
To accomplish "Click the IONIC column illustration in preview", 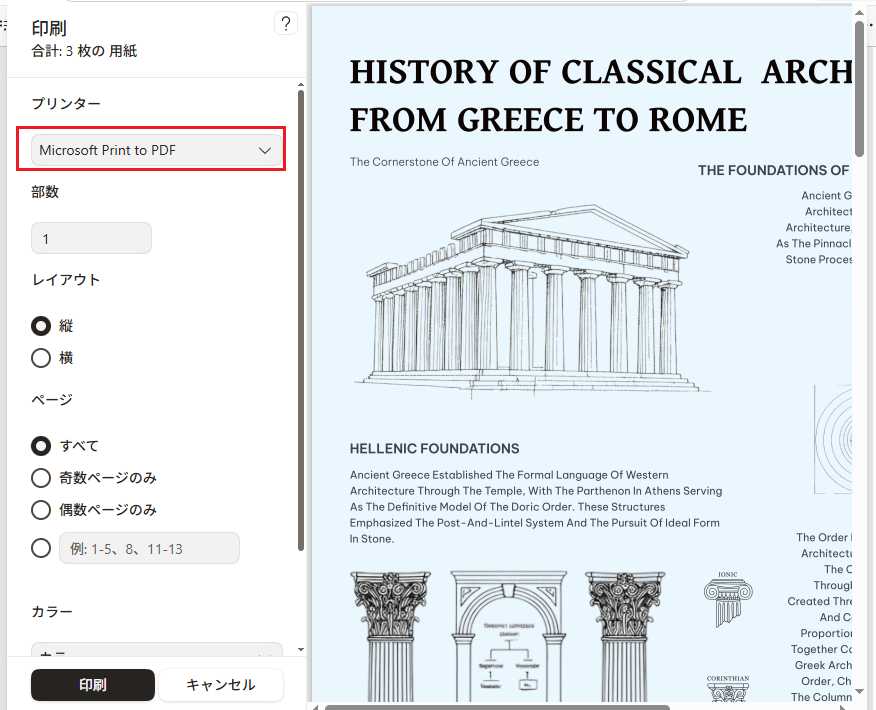I will tap(728, 599).
